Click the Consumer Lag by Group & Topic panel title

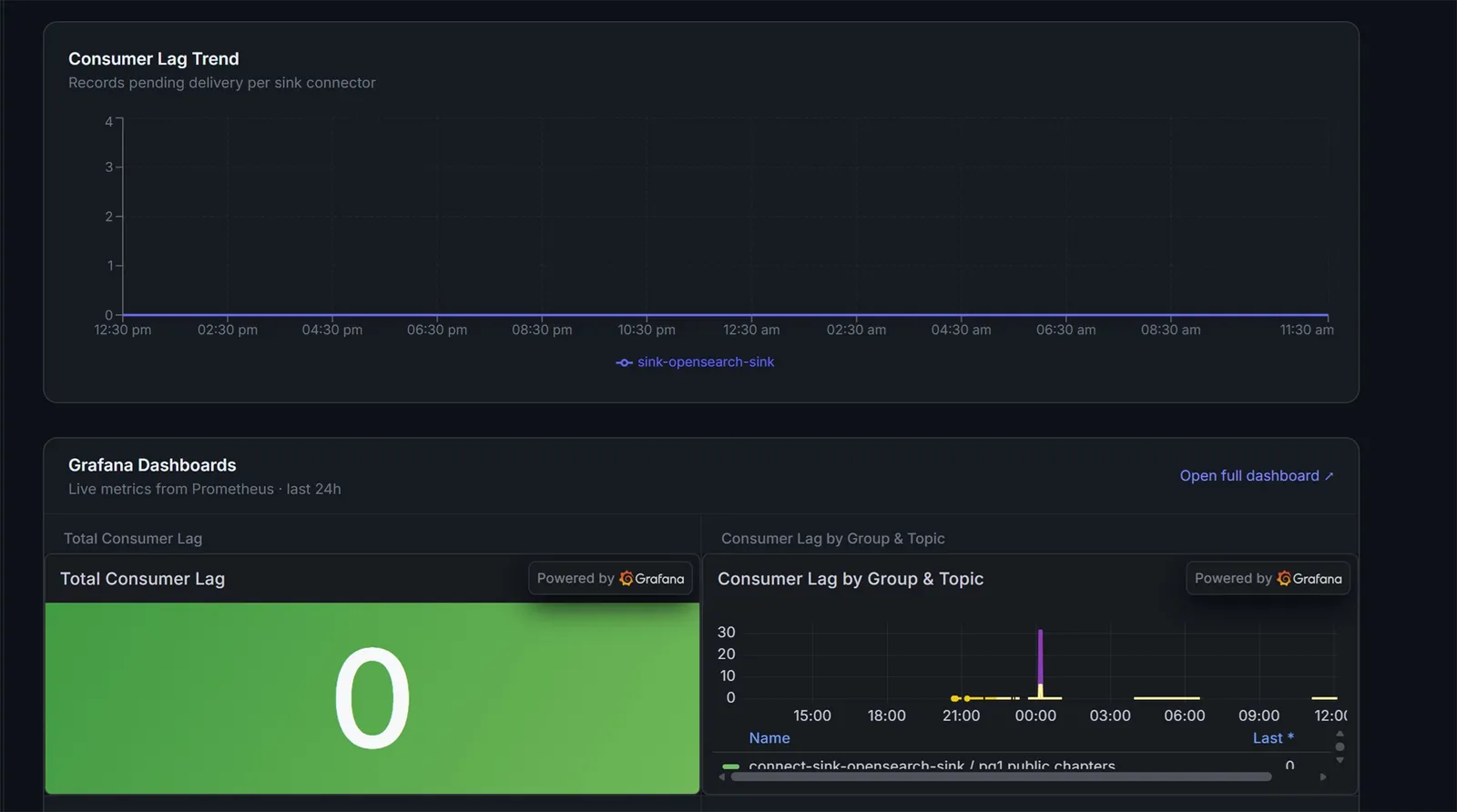click(851, 579)
